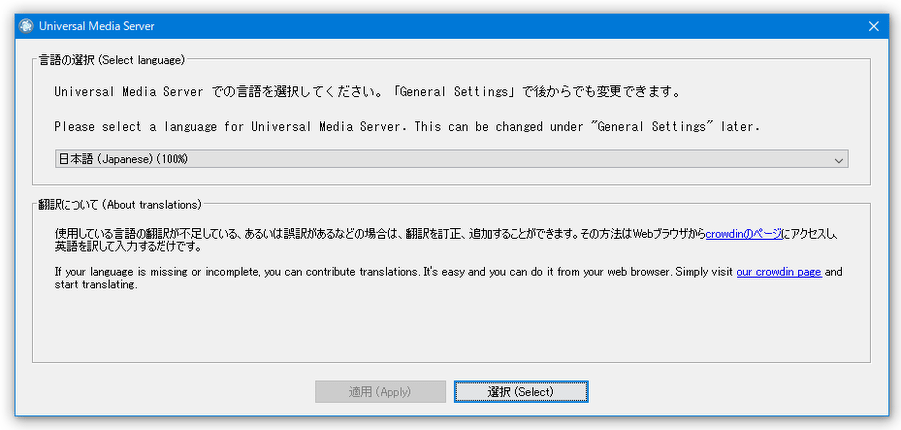
Task: Click the Japanese instruction mentioning General Settings
Action: (x=367, y=92)
